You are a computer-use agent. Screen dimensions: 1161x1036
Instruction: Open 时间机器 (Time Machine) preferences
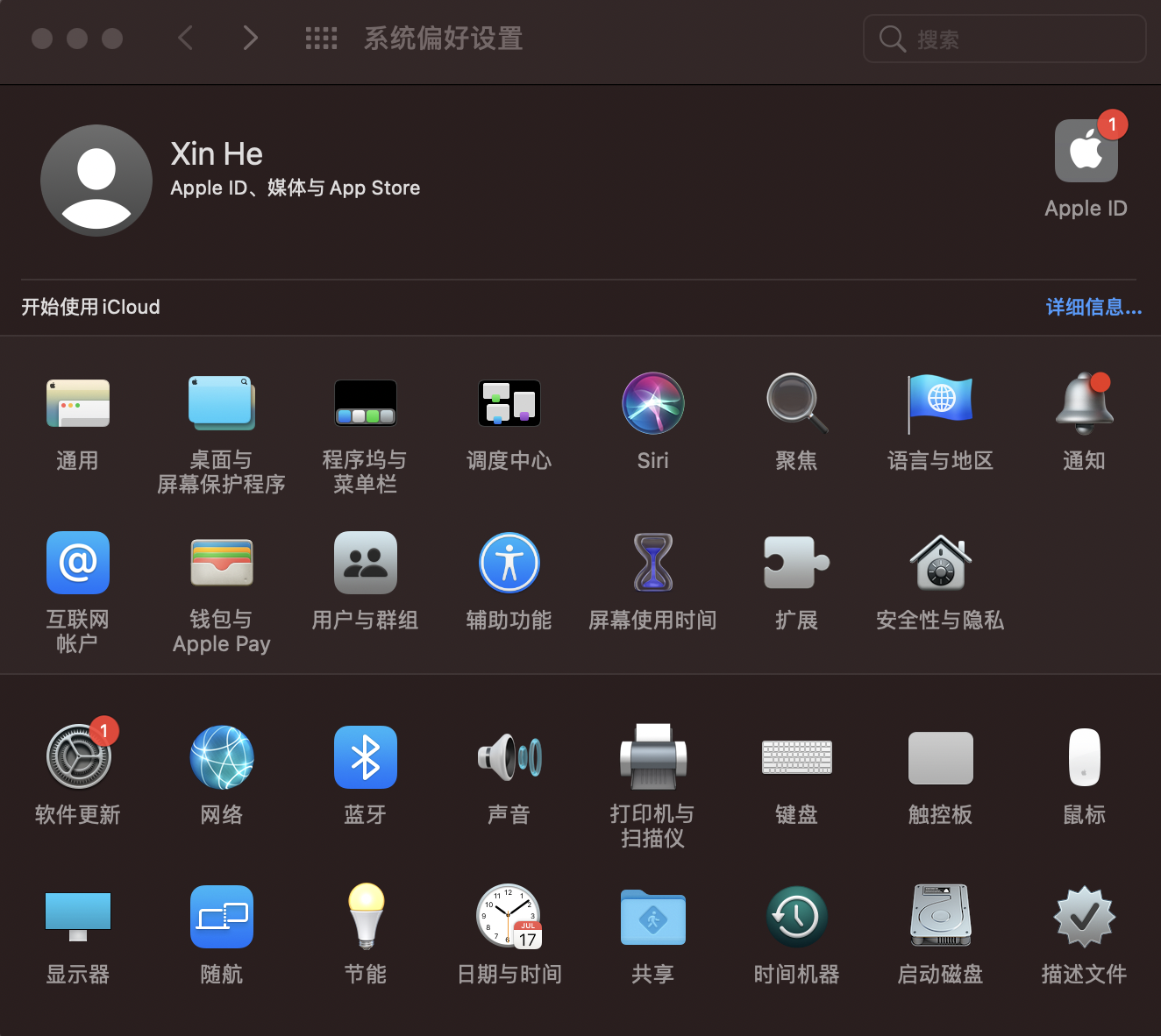click(x=797, y=917)
